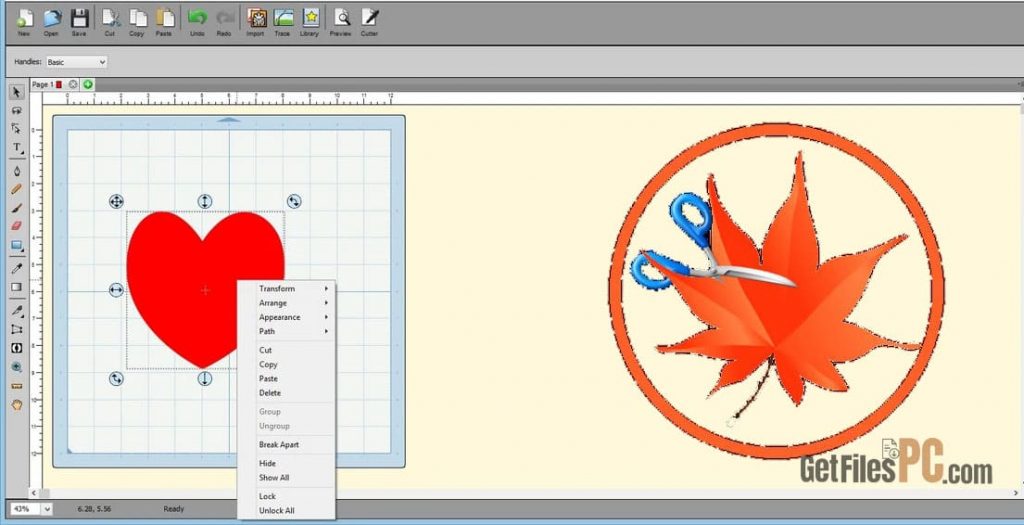The height and width of the screenshot is (525, 1024).
Task: Select the node edit arrow tool
Action: [x=17, y=129]
